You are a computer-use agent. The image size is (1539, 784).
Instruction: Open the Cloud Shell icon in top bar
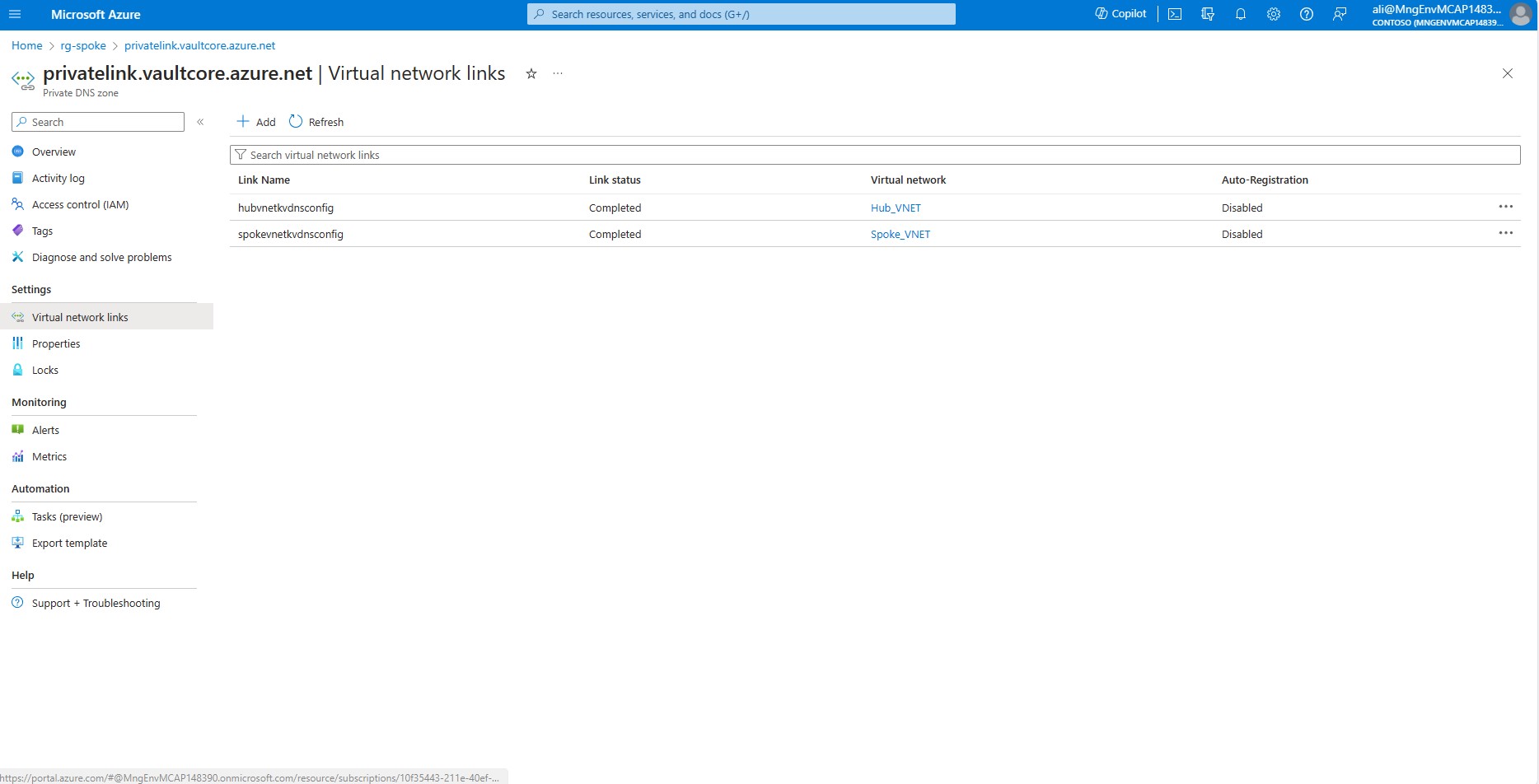1175,14
